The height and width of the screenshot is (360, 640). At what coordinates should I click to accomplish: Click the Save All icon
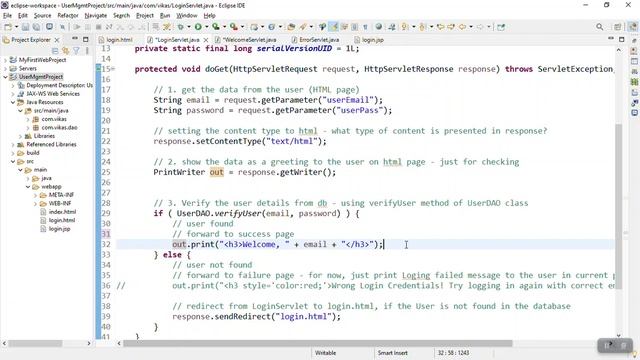point(36,27)
